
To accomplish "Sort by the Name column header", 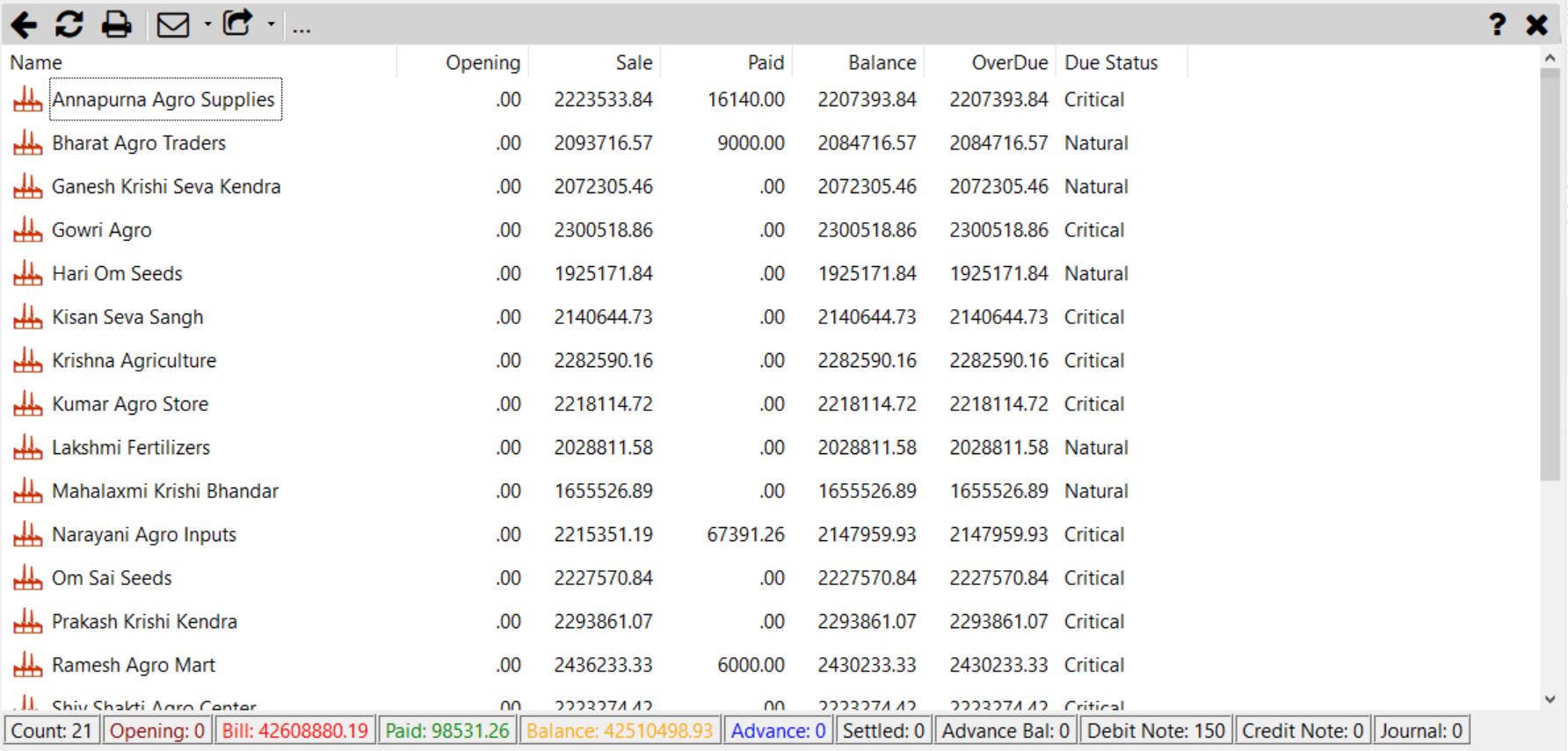I will coord(36,62).
